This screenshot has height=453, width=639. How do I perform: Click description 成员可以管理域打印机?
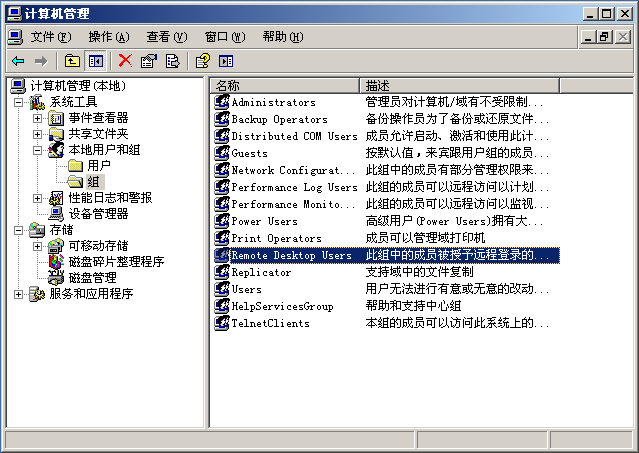[x=425, y=238]
